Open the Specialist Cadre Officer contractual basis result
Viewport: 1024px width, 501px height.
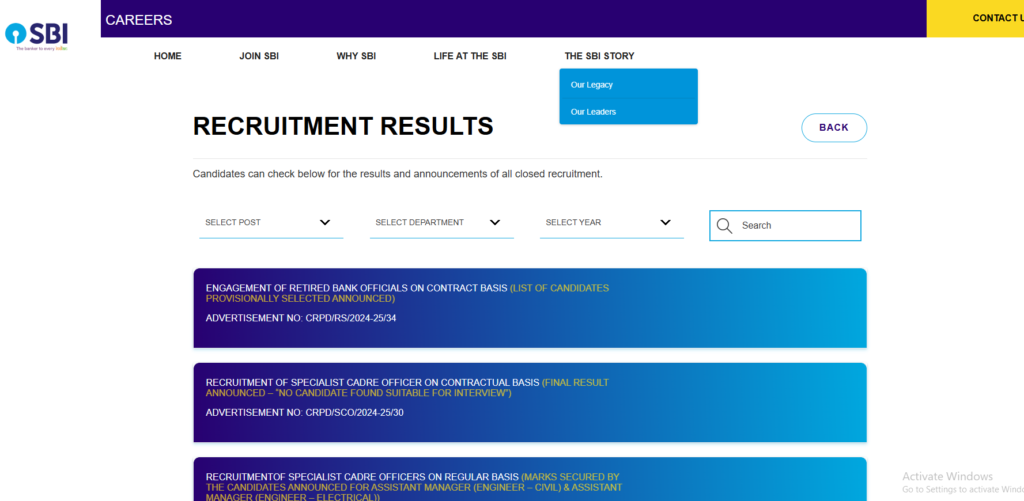tap(530, 402)
